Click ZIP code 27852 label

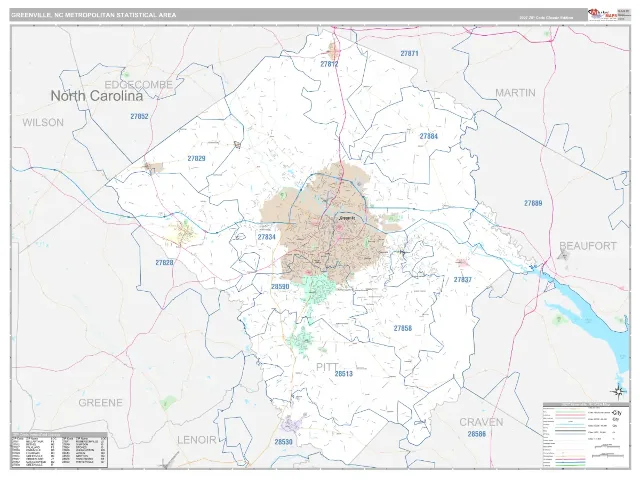139,116
